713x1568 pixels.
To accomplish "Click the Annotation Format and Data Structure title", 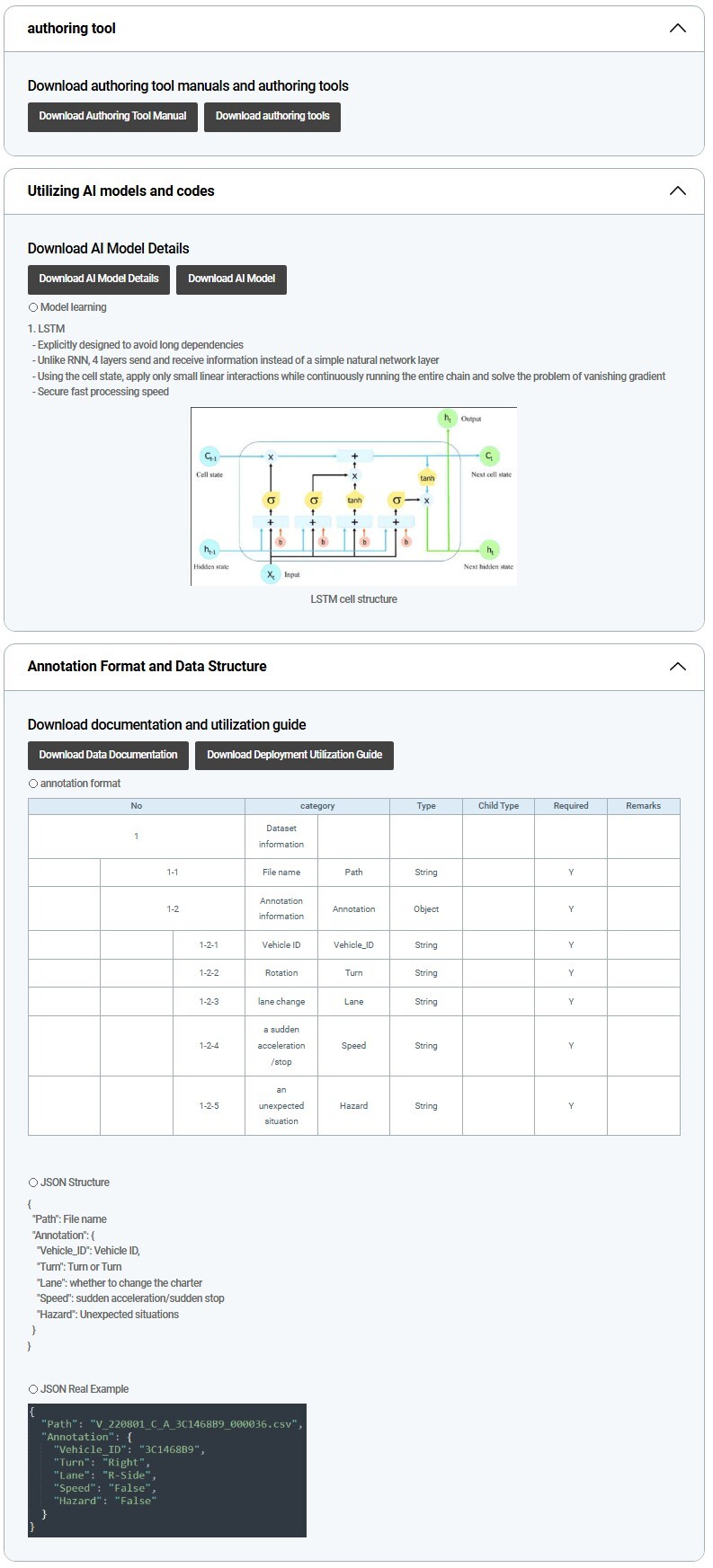I will coord(147,667).
